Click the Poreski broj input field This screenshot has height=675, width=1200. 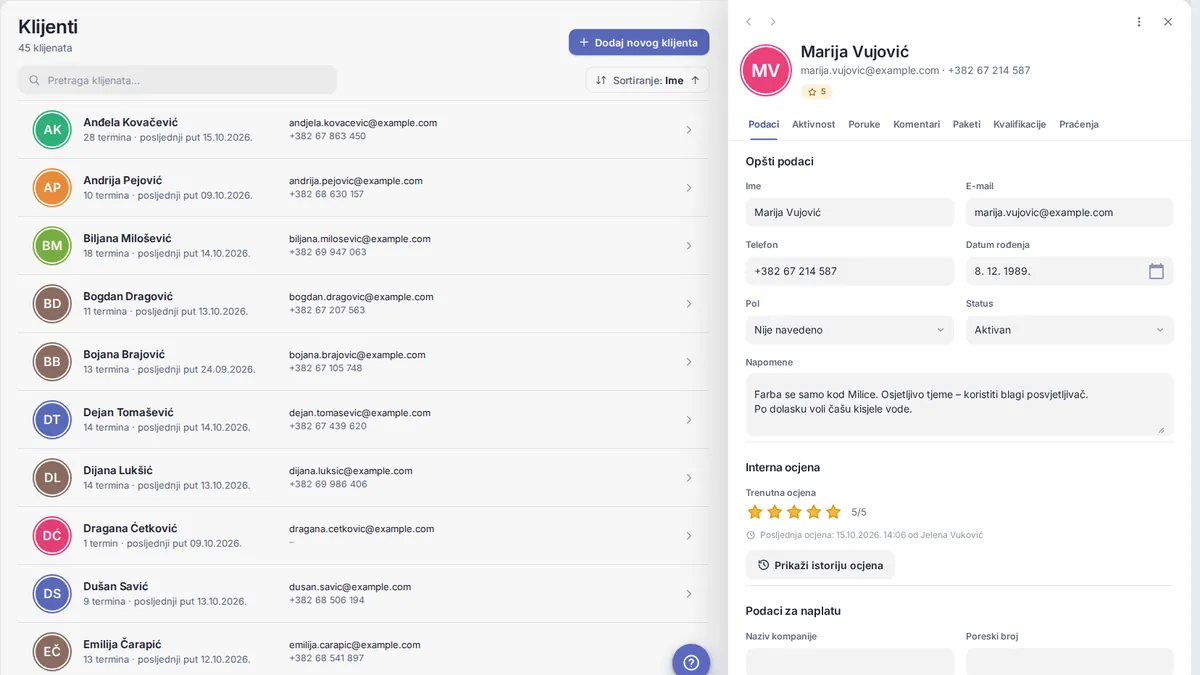(1069, 662)
